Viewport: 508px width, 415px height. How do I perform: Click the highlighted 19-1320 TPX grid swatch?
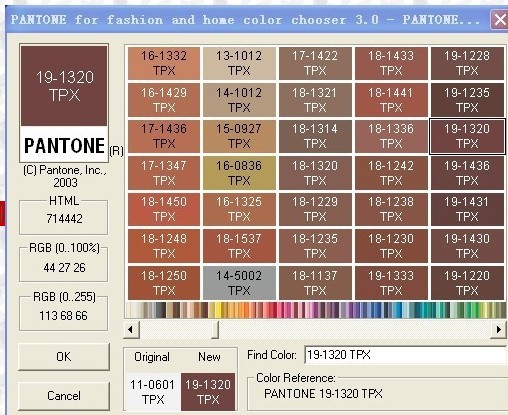[x=467, y=136]
